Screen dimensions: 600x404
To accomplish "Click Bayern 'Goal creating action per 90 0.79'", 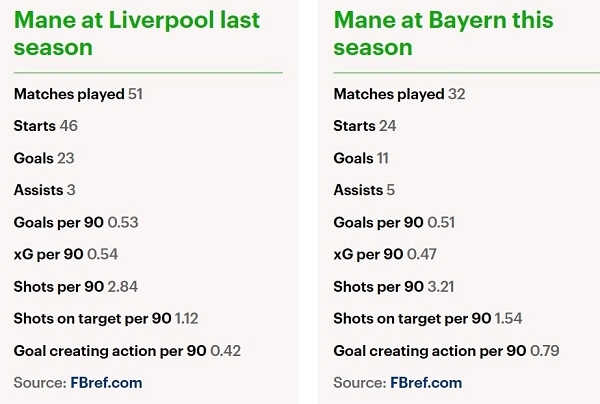I will 446,351.
